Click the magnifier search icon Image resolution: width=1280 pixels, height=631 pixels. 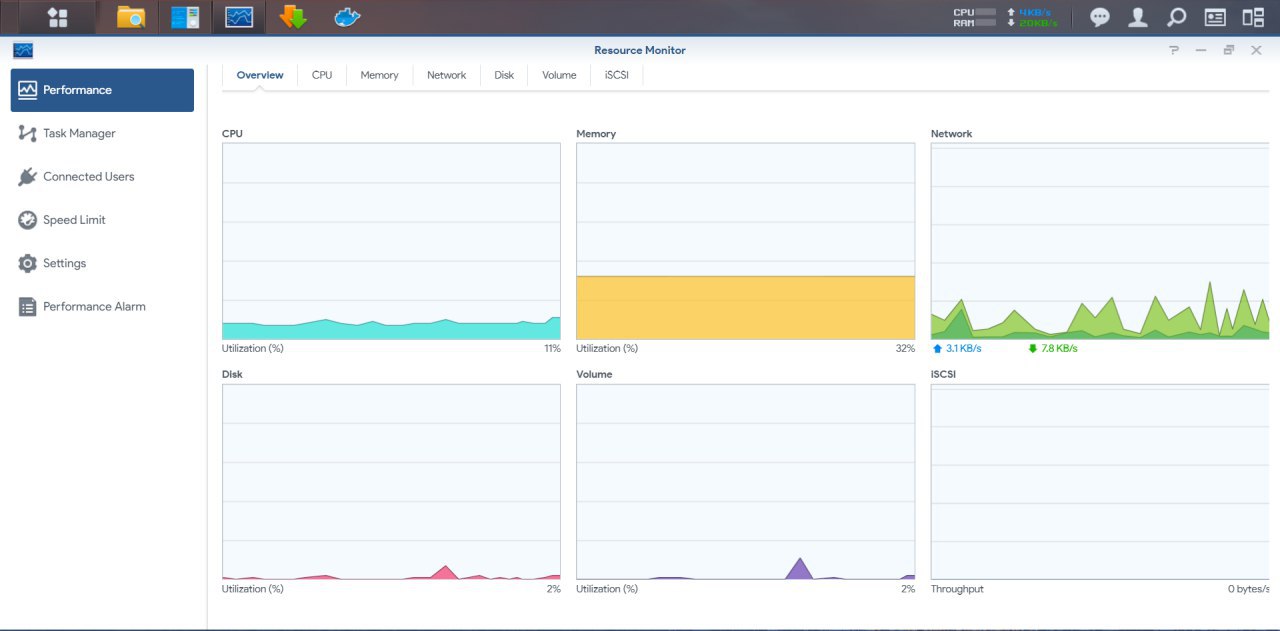[x=1176, y=17]
